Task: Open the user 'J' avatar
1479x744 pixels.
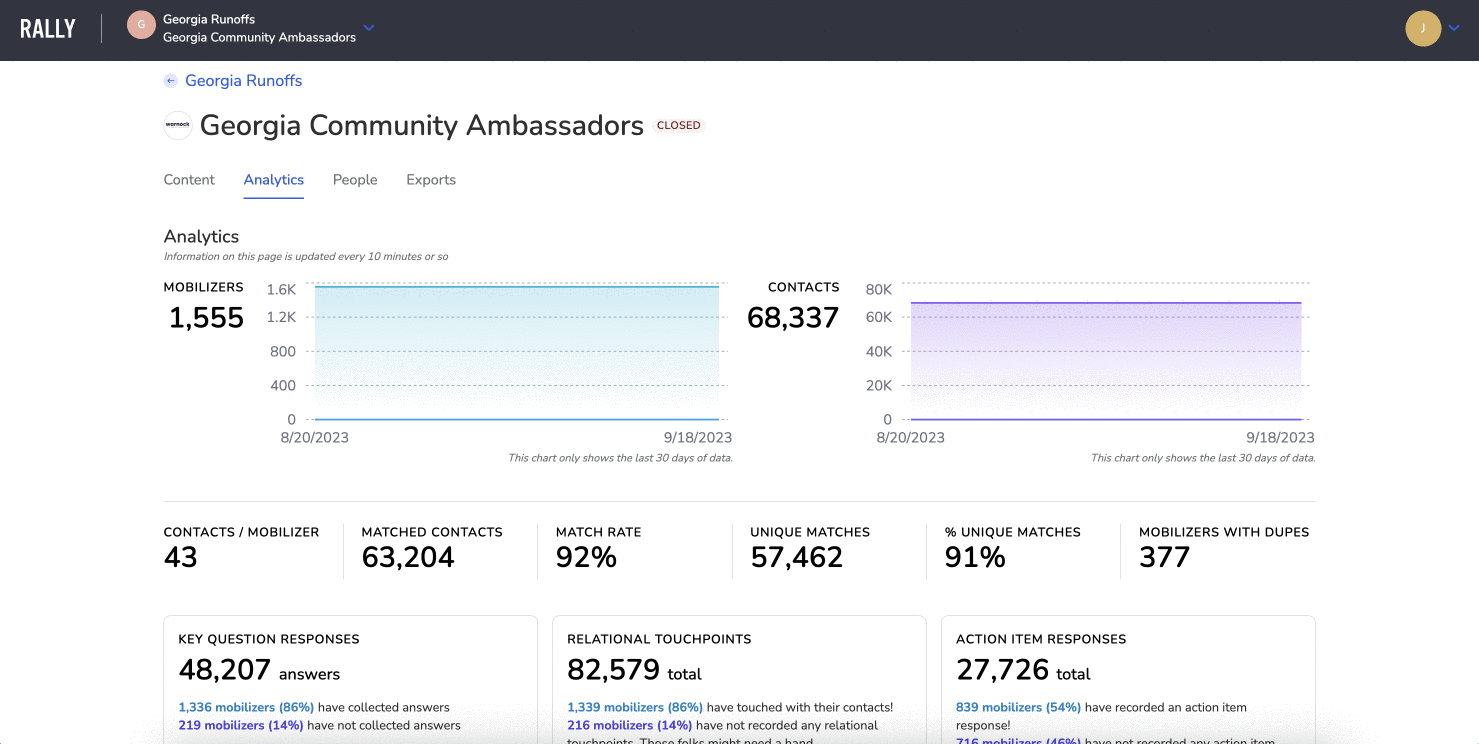Action: 1423,28
